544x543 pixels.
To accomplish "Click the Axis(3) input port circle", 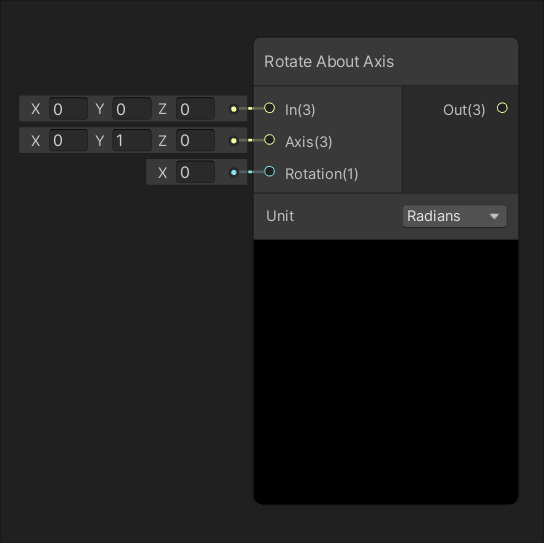I will [x=269, y=140].
